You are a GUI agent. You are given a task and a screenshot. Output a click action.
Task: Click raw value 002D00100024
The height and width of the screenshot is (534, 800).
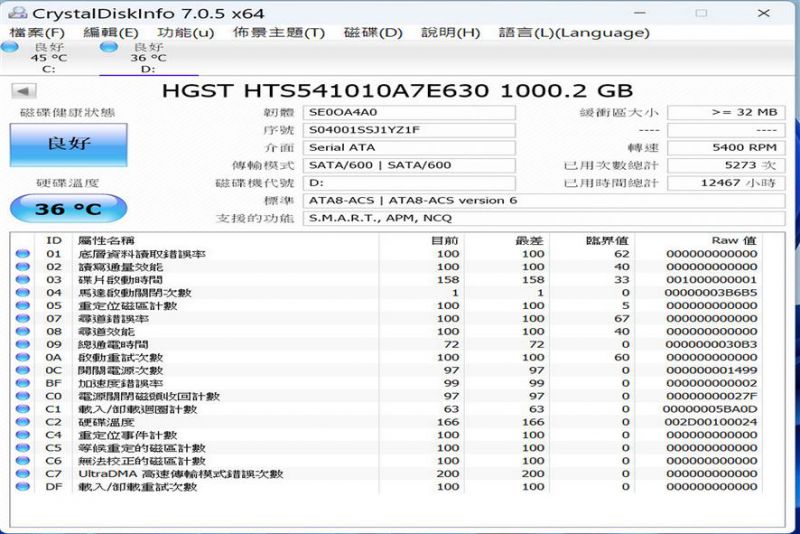click(711, 422)
